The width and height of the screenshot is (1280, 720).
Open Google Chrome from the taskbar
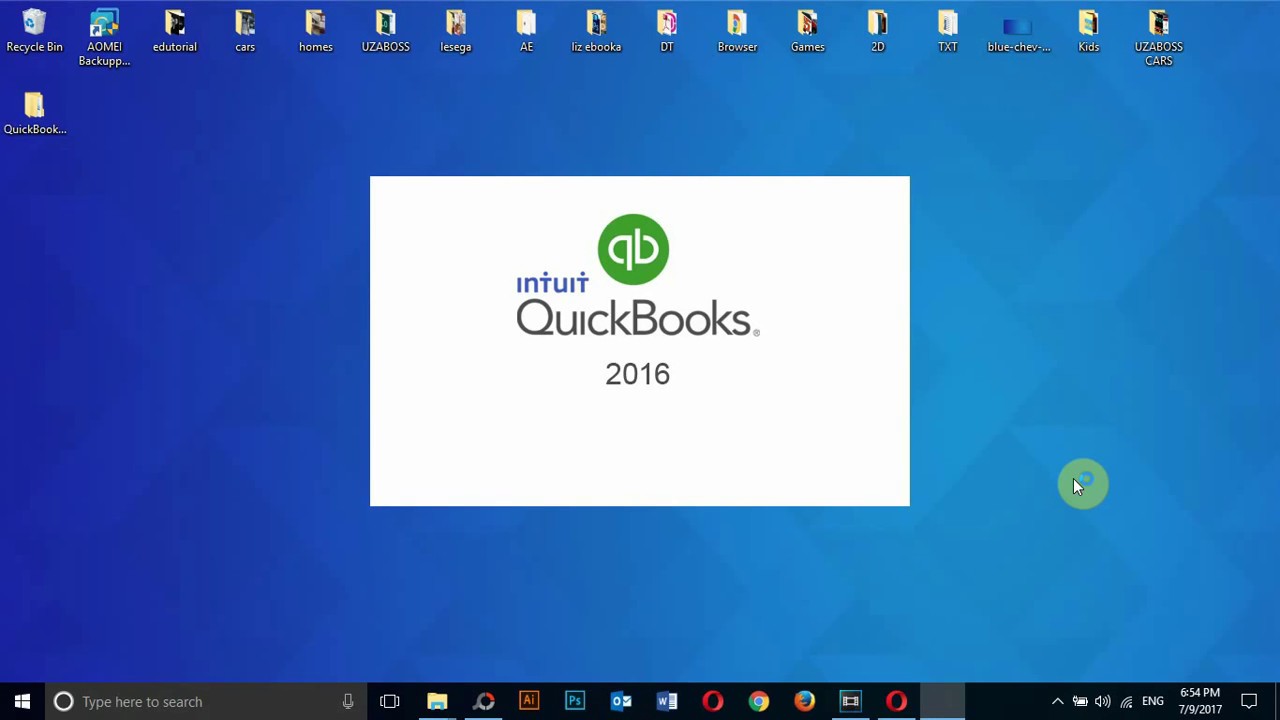(x=758, y=701)
